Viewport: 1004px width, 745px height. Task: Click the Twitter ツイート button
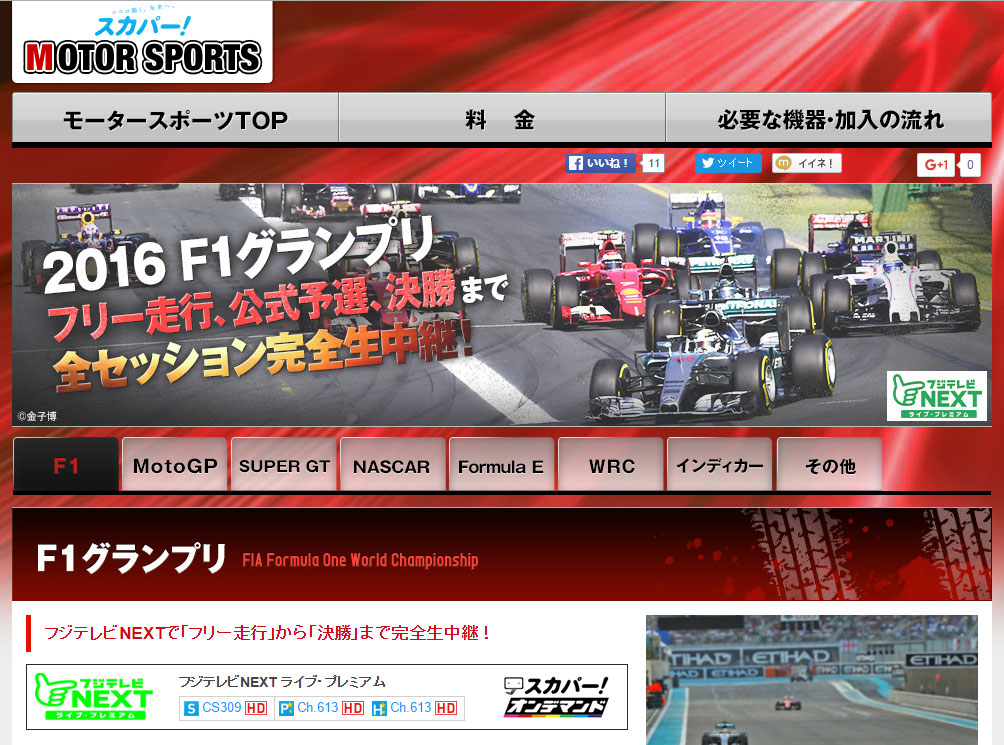coord(728,163)
